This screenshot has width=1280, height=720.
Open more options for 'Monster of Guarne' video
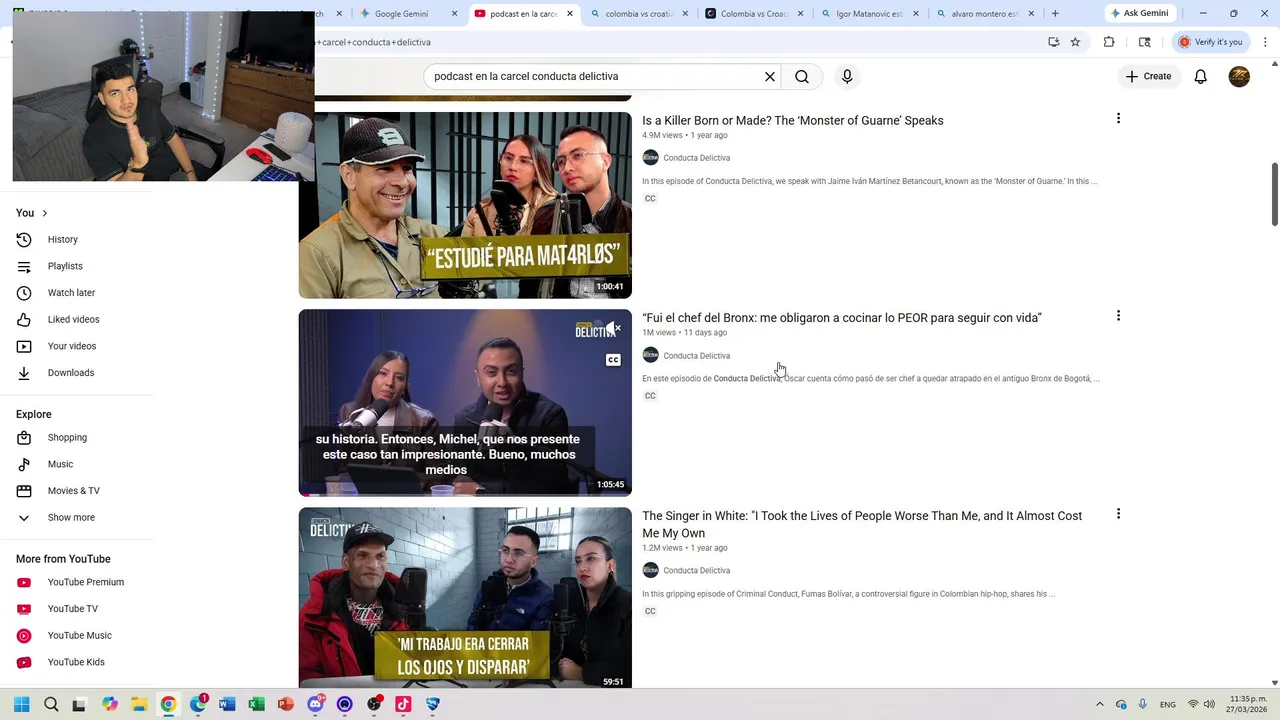pos(1118,119)
